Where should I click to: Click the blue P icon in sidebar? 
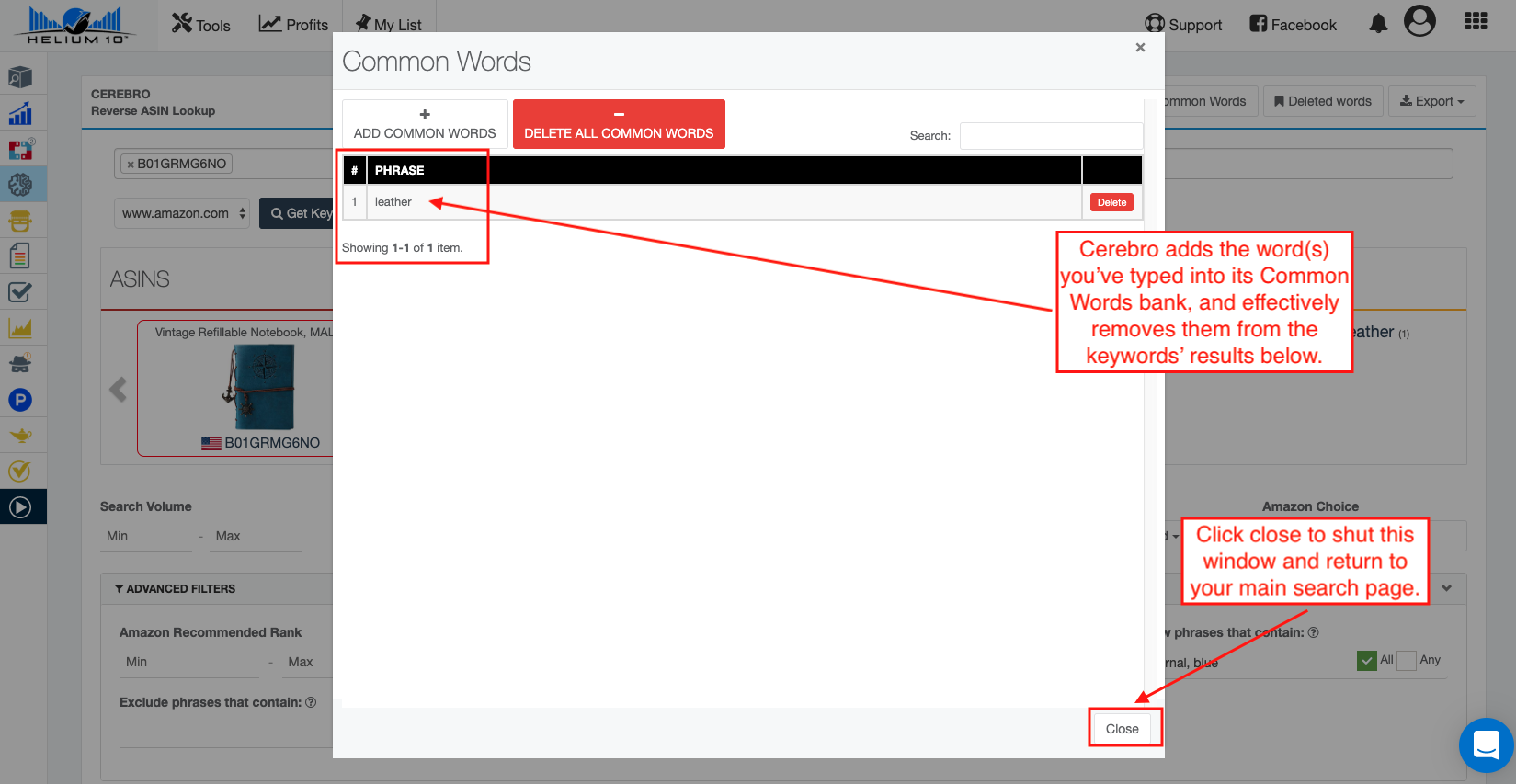(x=20, y=400)
